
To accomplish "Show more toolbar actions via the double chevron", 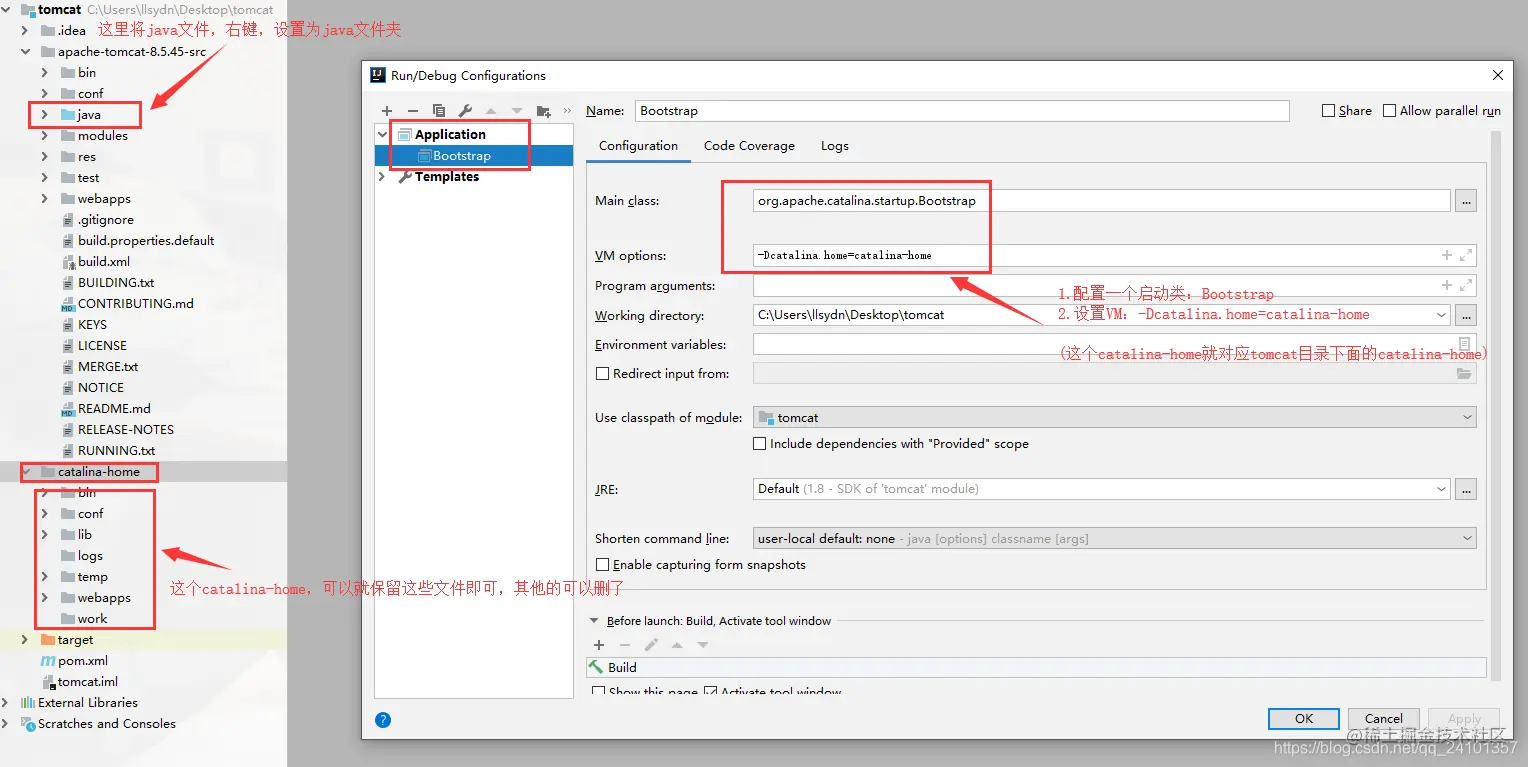I will coord(568,111).
